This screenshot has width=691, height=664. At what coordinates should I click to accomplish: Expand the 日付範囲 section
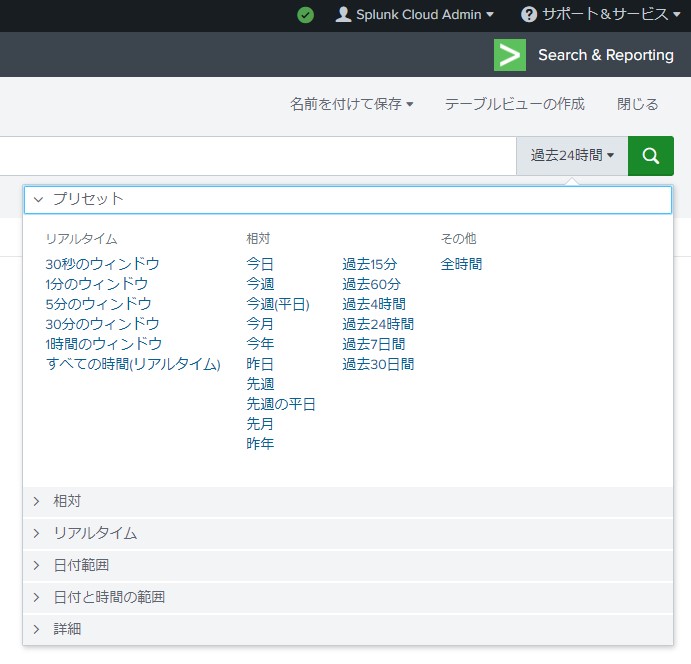(x=348, y=565)
